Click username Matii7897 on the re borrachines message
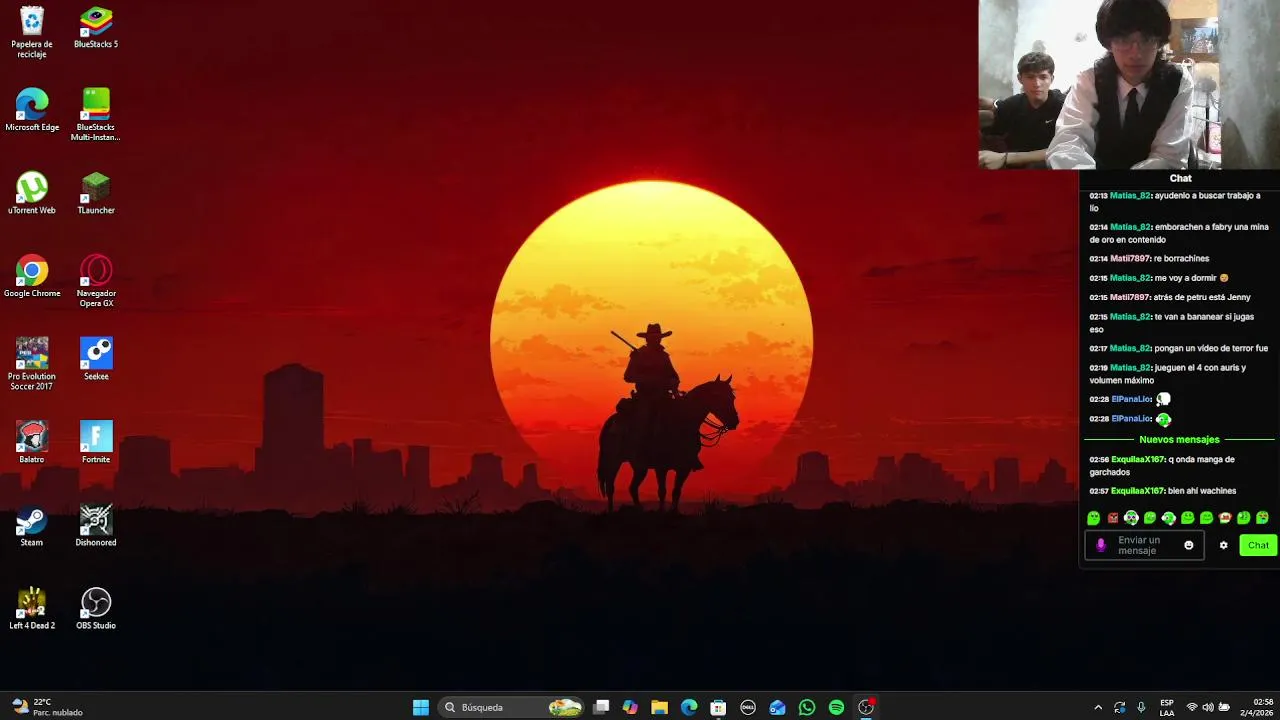 pos(1130,258)
